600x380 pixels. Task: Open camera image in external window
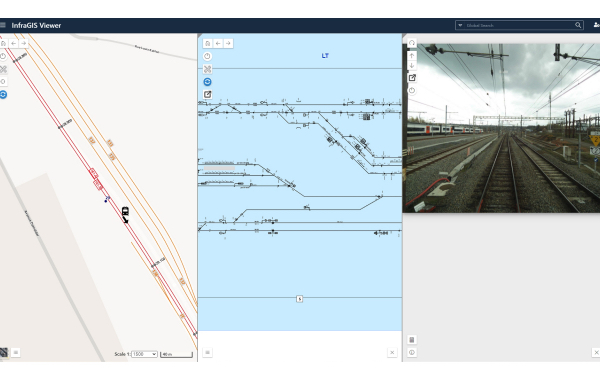coord(412,78)
